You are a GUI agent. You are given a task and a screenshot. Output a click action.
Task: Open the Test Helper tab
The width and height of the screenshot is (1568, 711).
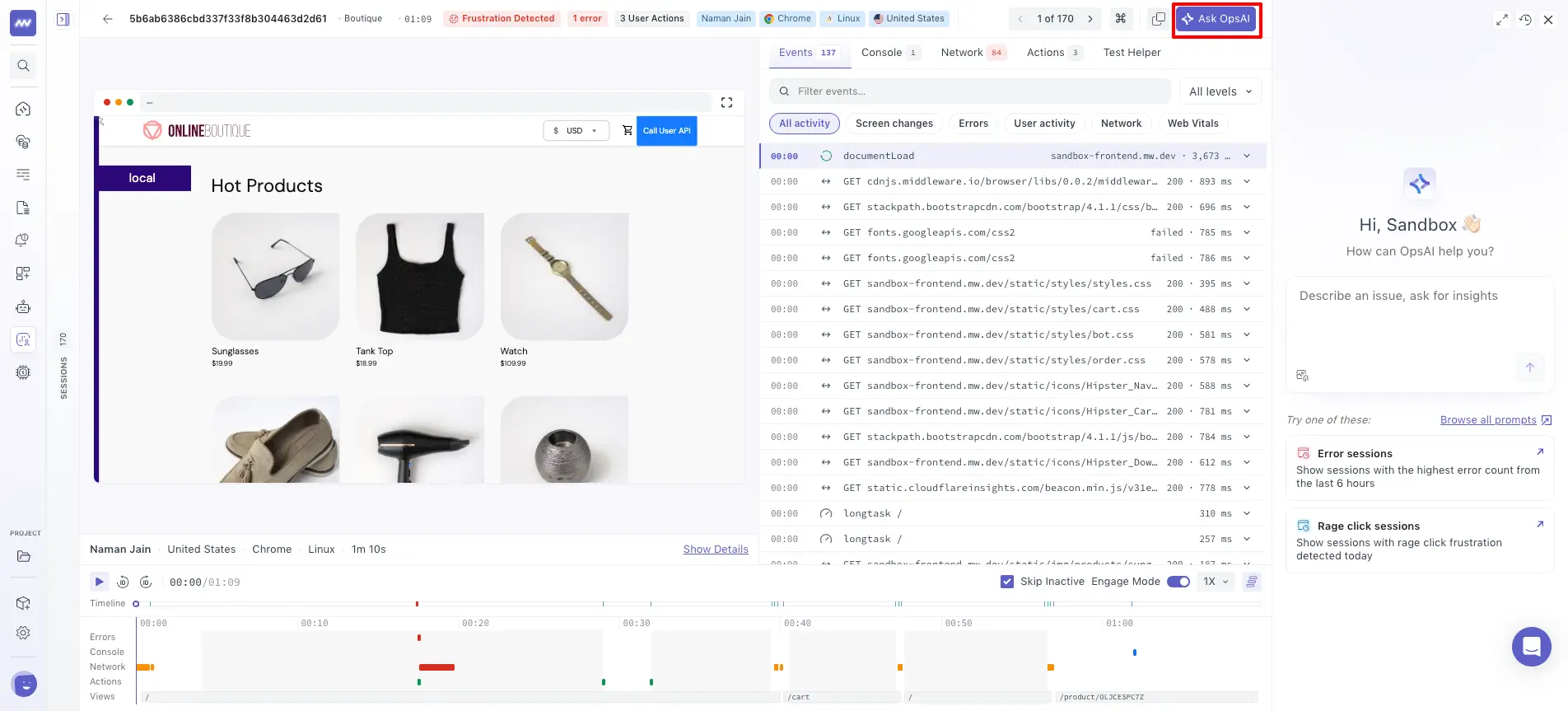click(1132, 53)
